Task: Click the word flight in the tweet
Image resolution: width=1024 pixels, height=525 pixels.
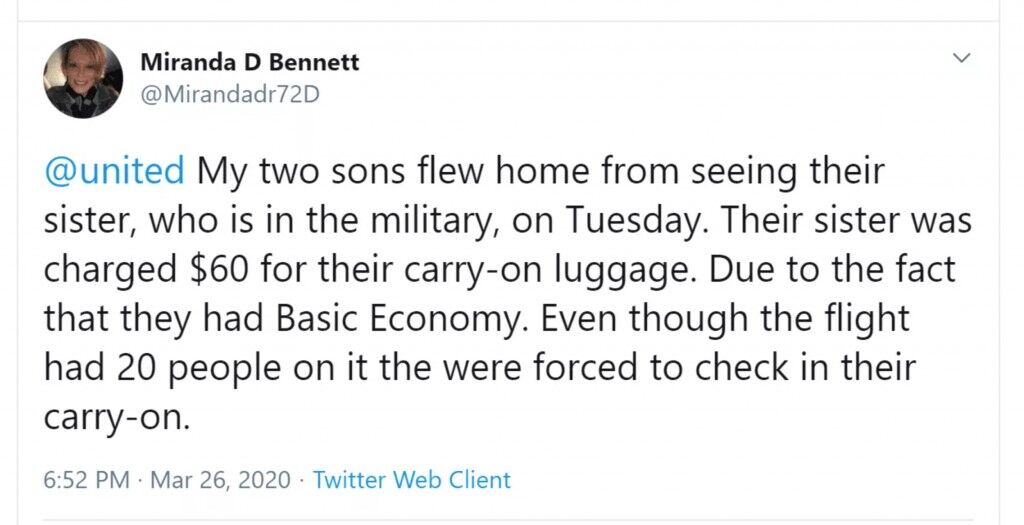Action: pyautogui.click(x=865, y=319)
